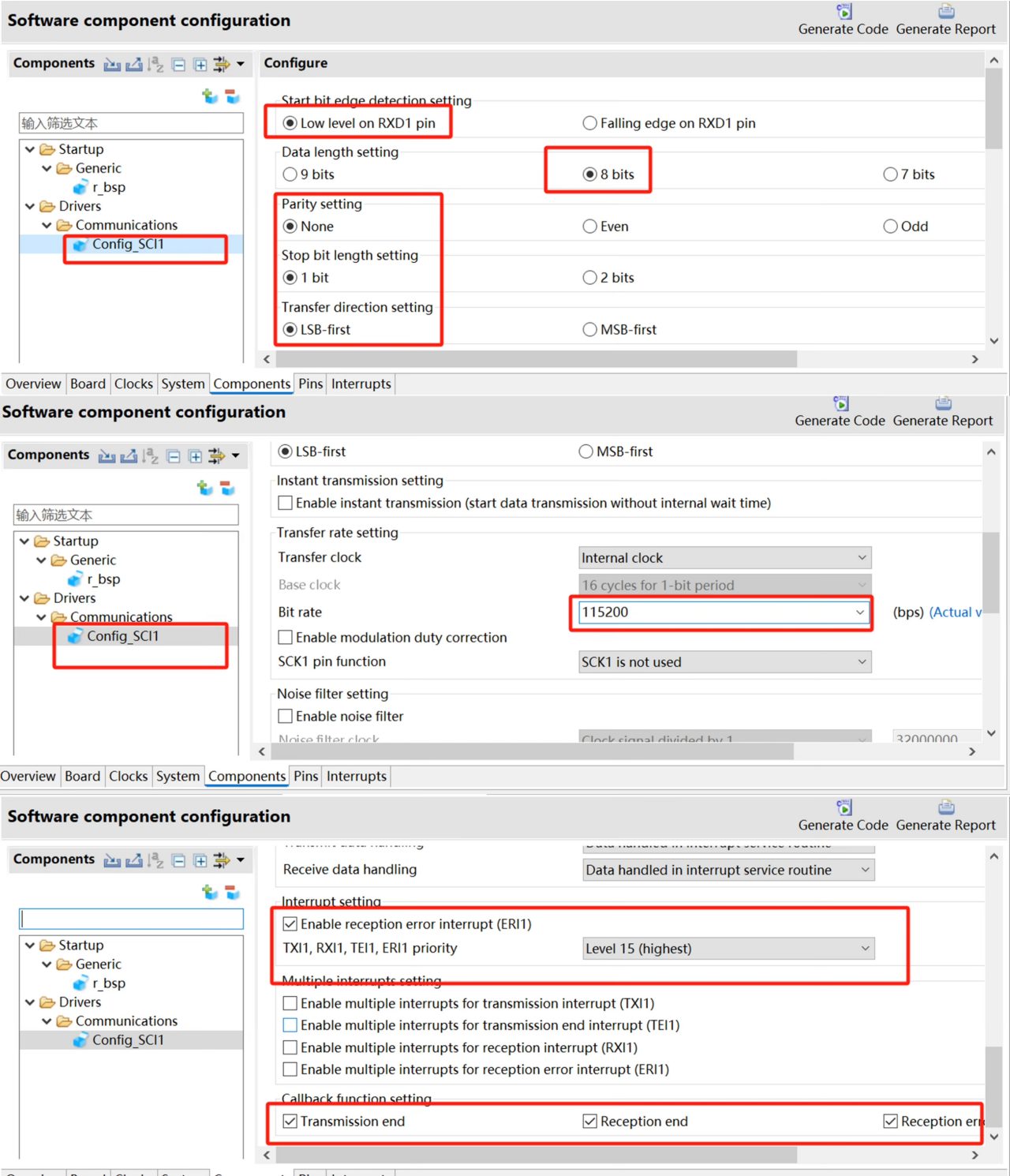Click Add component icon in topmost panel

[x=210, y=96]
